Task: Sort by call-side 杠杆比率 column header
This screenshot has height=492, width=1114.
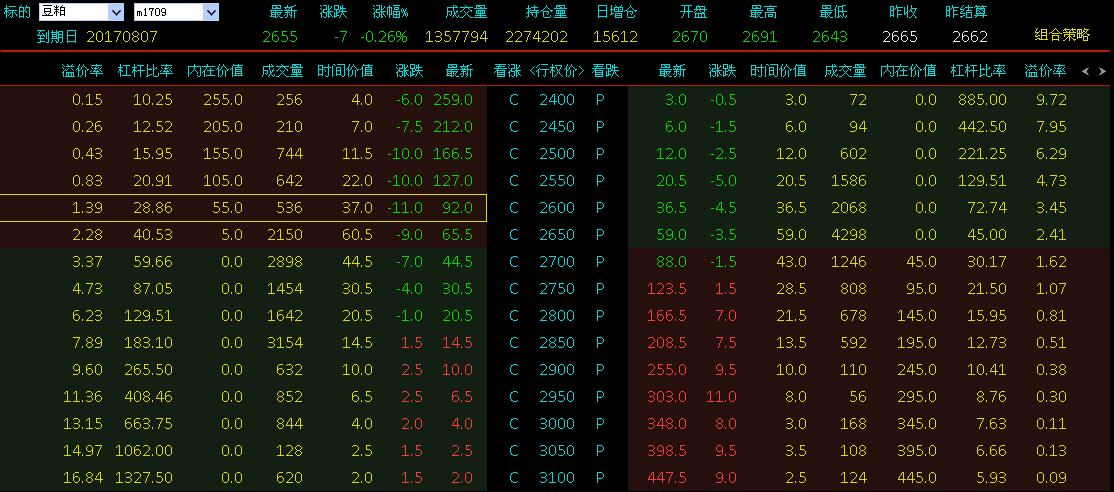Action: tap(145, 71)
